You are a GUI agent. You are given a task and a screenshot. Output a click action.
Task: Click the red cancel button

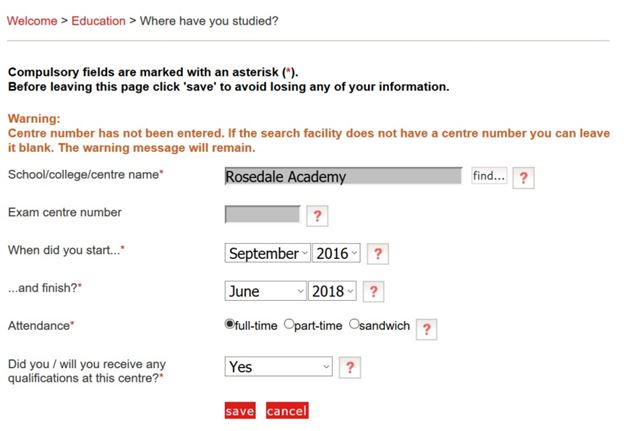[287, 411]
